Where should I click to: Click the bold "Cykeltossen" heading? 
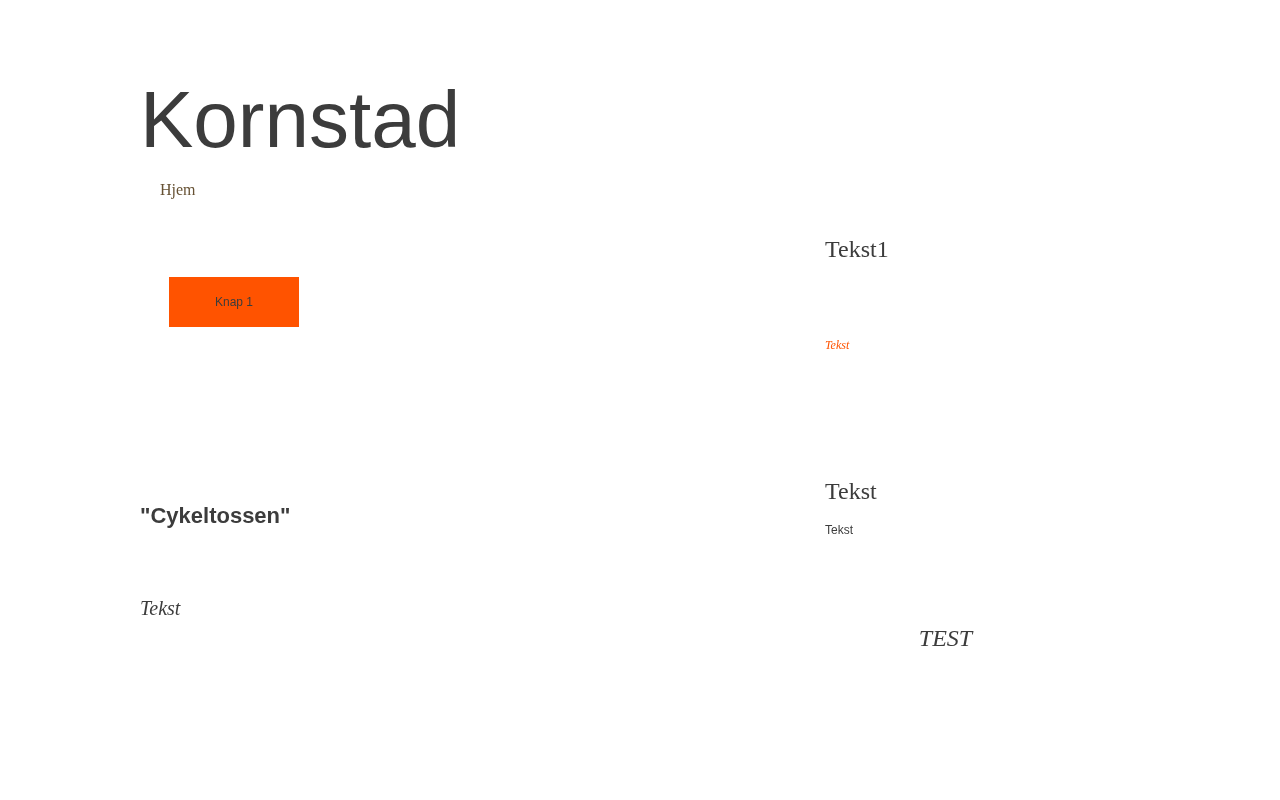click(x=215, y=516)
